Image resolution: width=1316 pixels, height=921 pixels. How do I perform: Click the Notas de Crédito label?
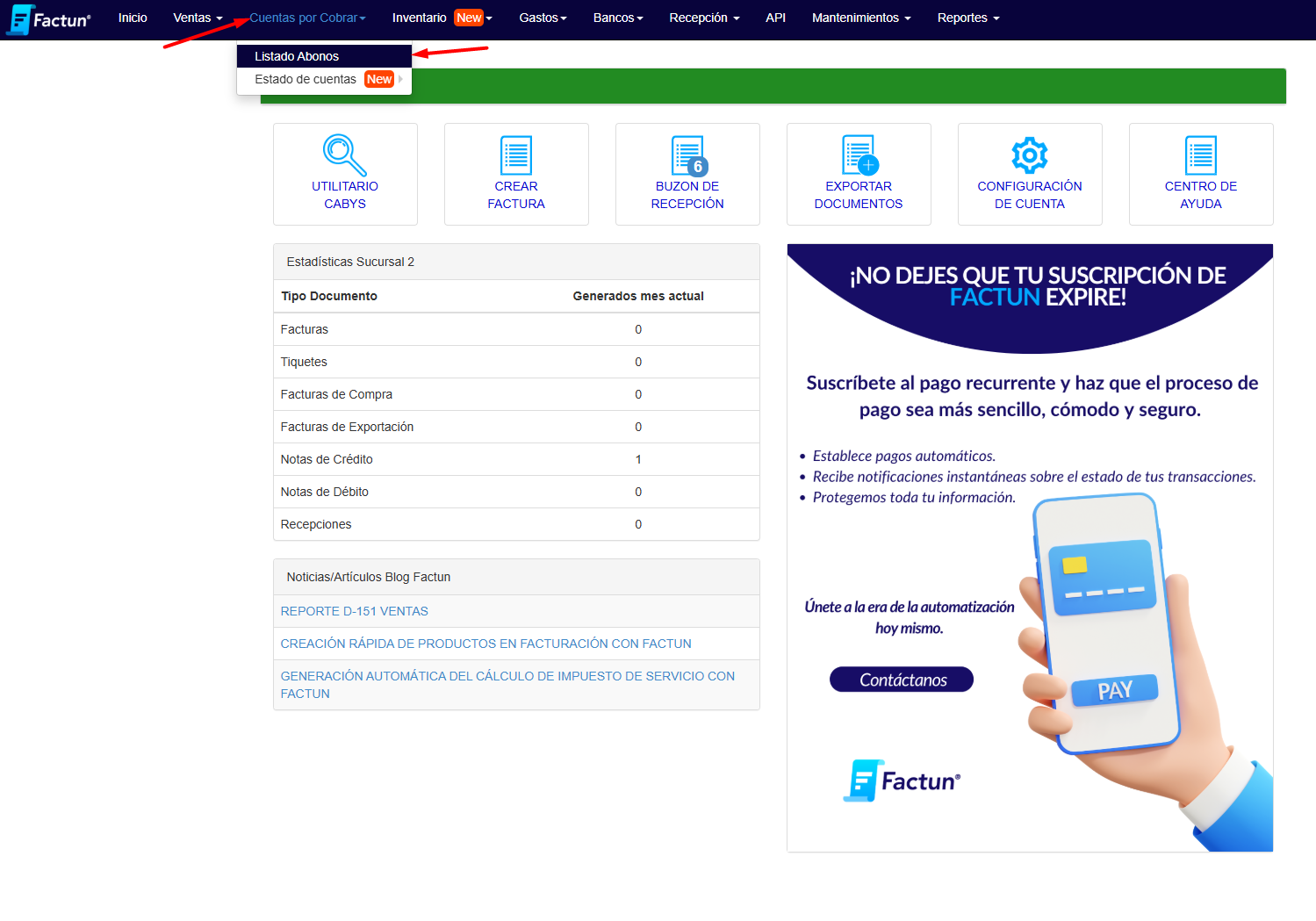[x=327, y=459]
